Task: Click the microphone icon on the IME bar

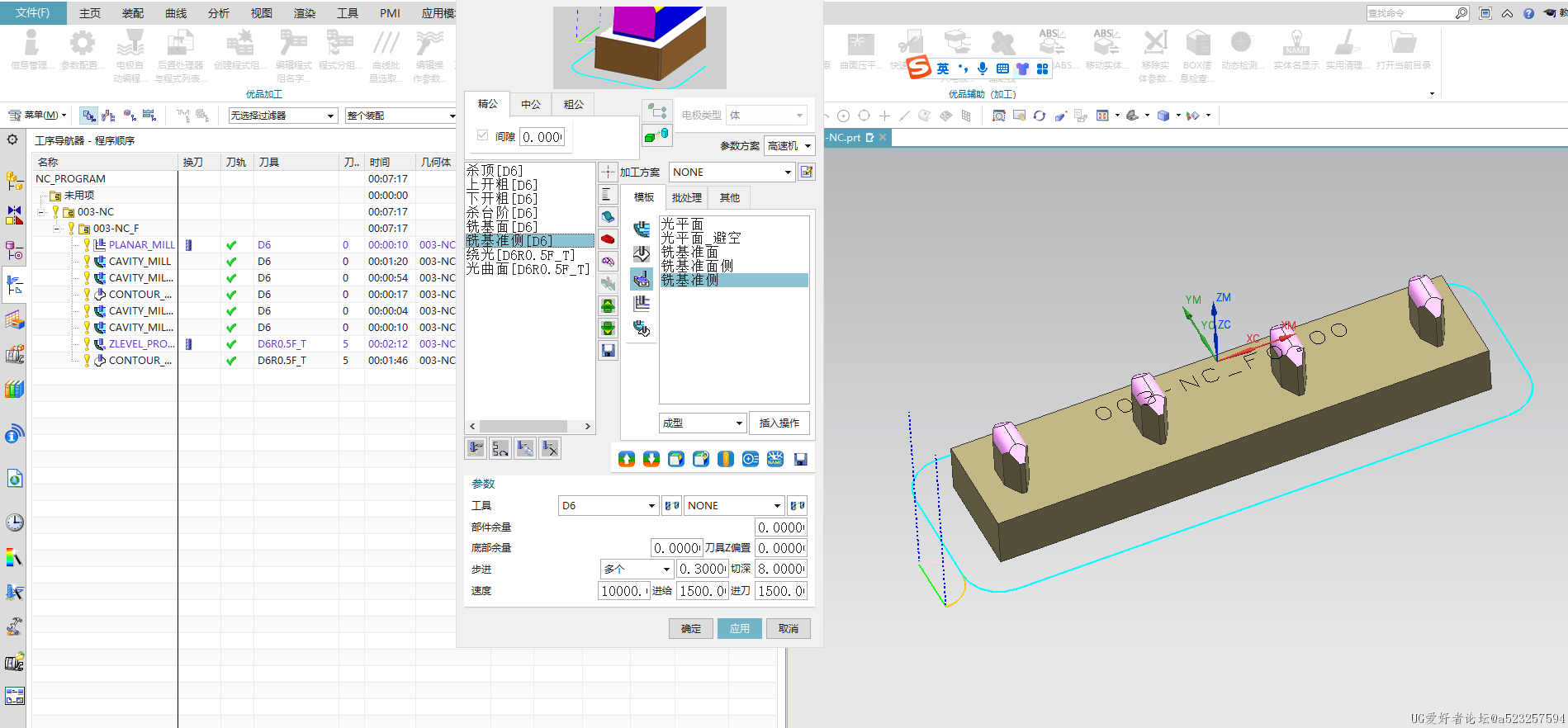Action: pos(982,69)
